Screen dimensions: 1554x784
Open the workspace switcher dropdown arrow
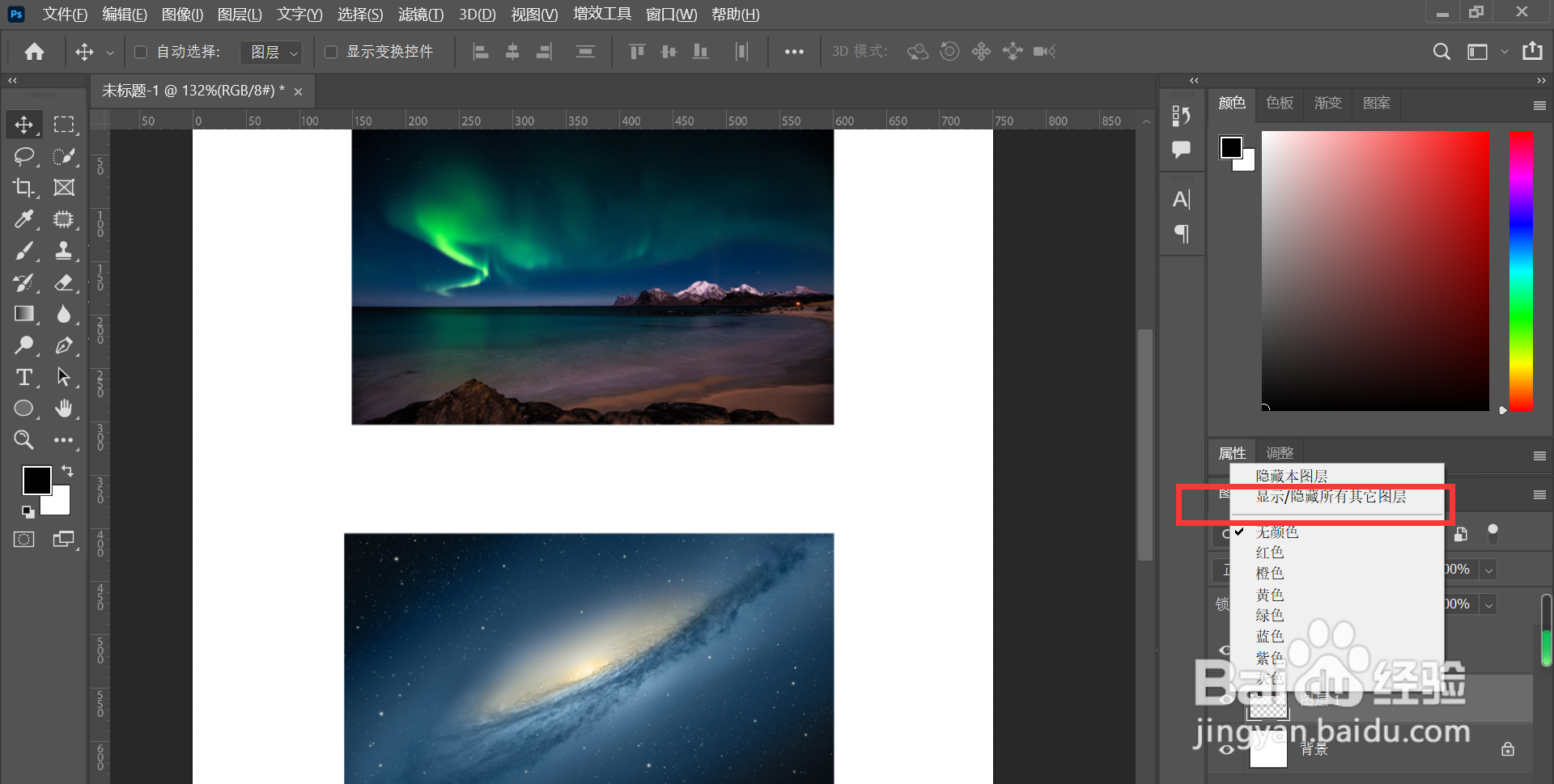tap(1505, 52)
